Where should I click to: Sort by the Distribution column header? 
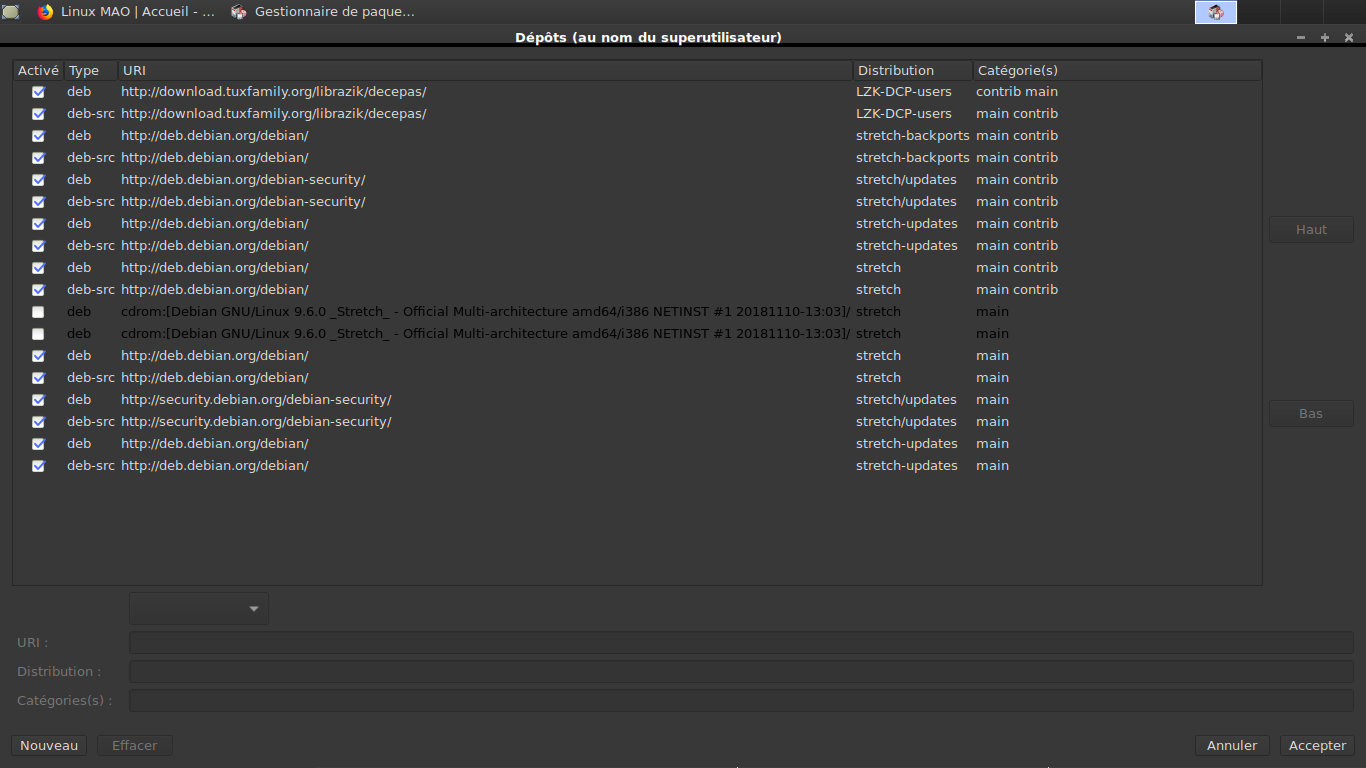912,71
